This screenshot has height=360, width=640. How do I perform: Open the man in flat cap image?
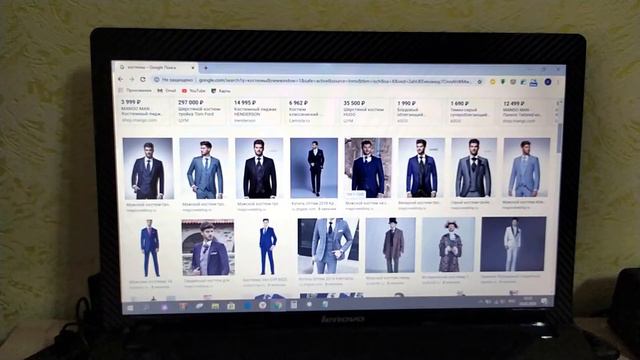(208, 248)
